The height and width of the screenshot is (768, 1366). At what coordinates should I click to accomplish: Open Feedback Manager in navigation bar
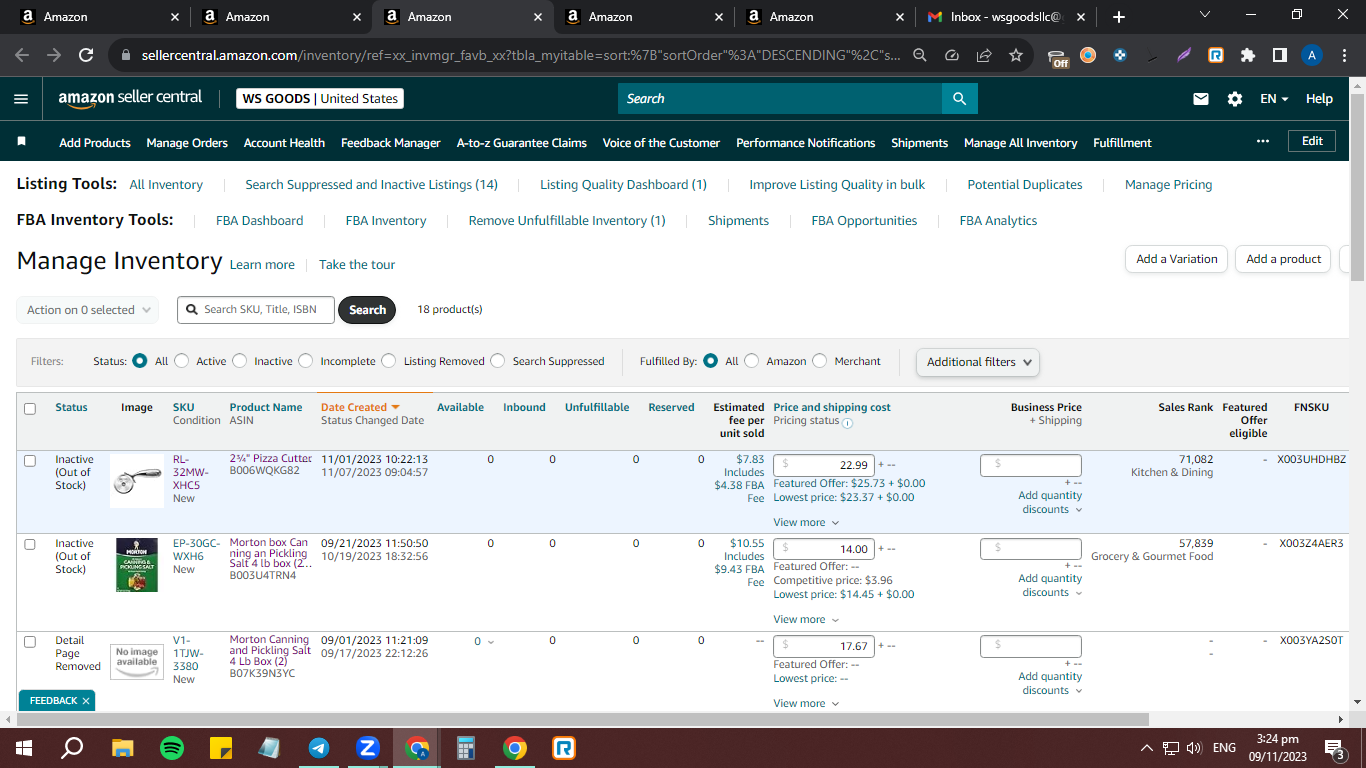[390, 143]
